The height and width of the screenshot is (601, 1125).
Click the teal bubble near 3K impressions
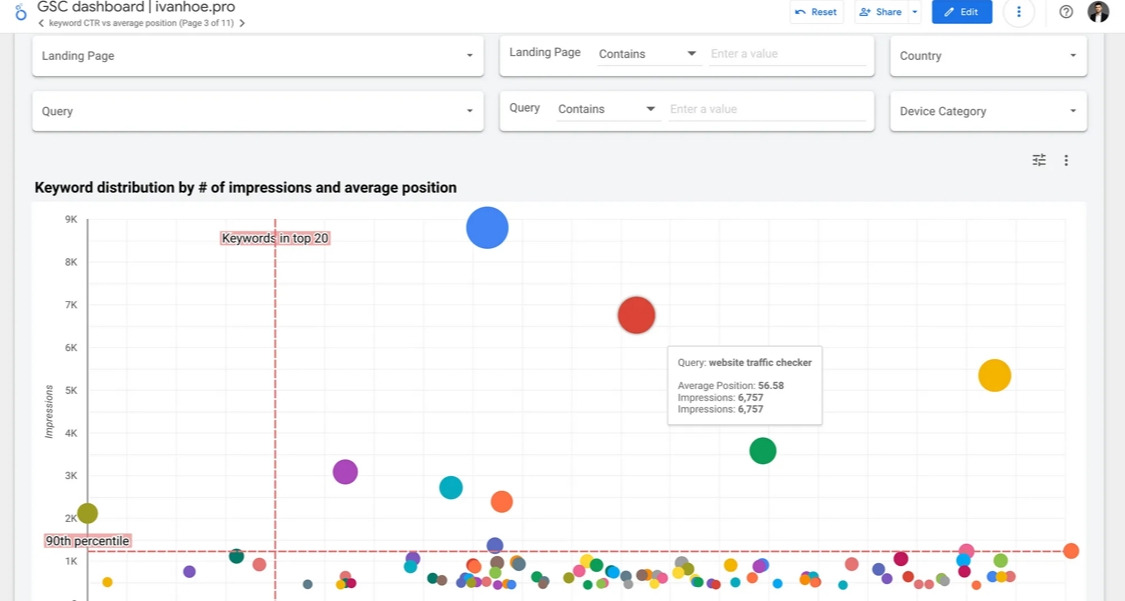click(x=451, y=488)
